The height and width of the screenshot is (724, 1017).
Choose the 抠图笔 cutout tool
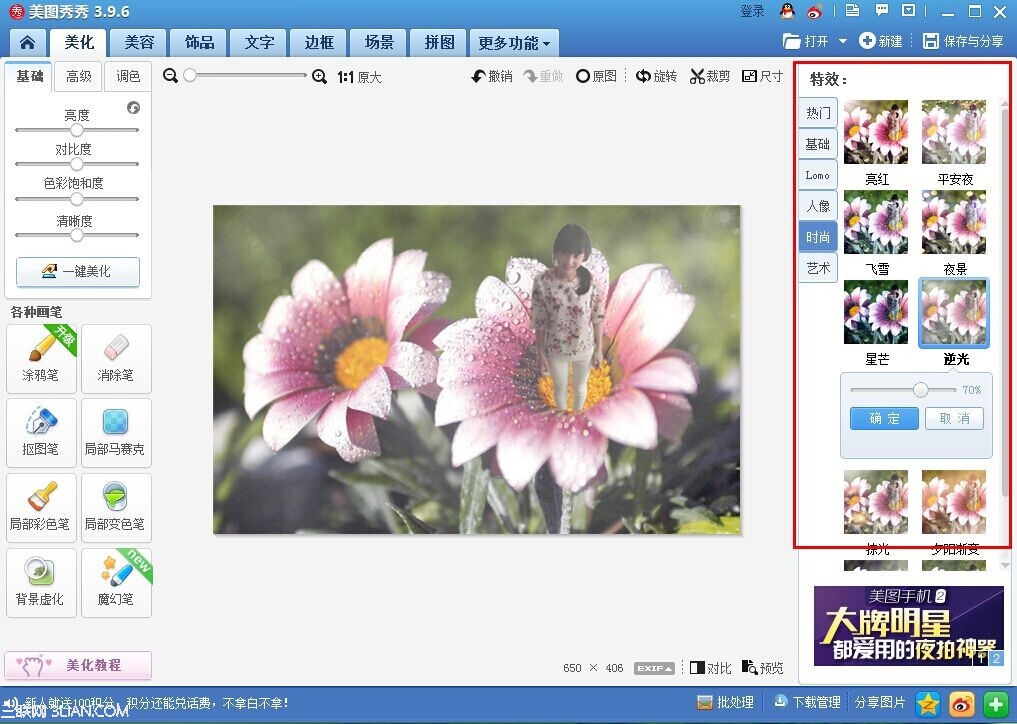(x=41, y=433)
